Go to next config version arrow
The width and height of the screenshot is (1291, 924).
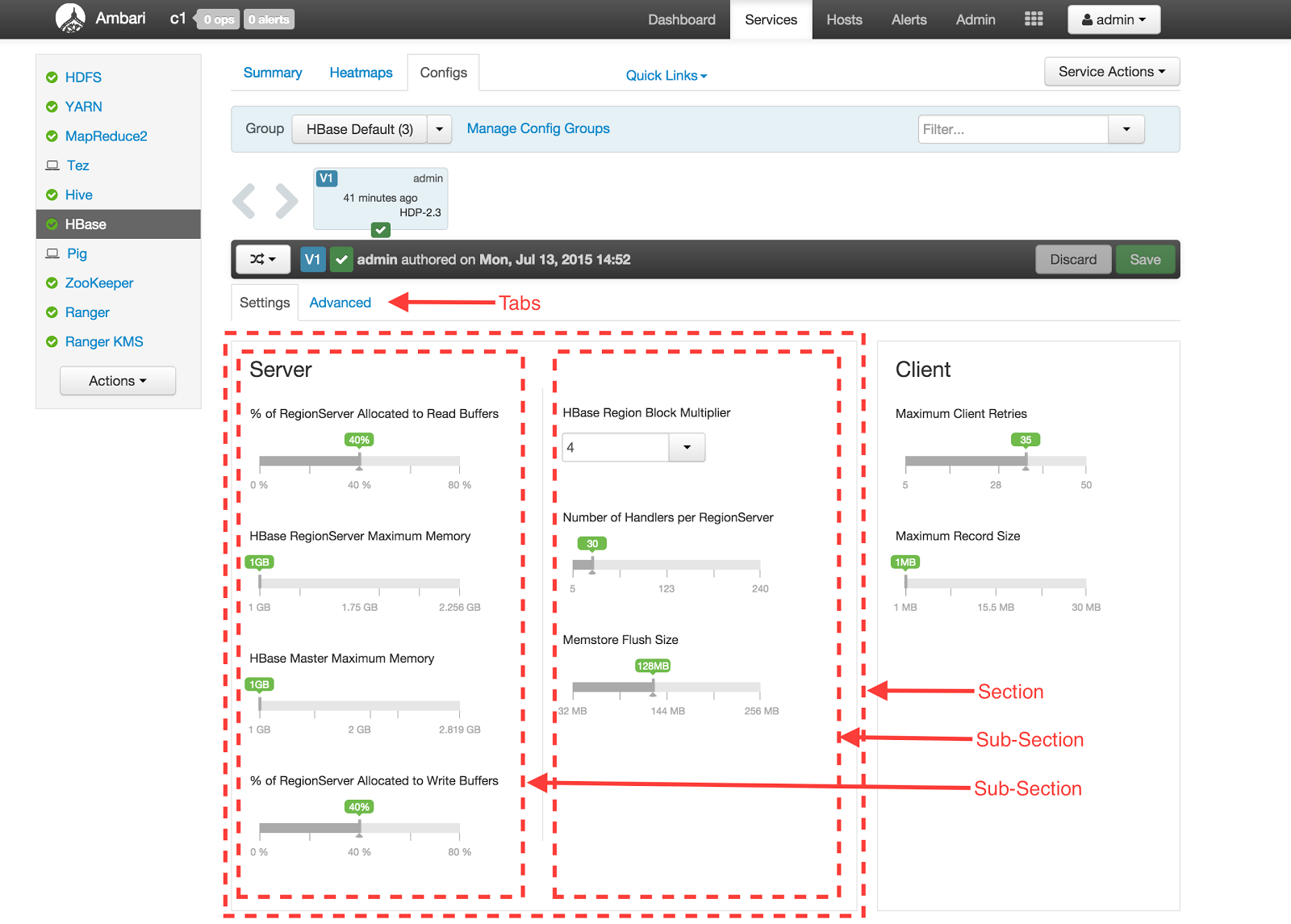click(286, 201)
